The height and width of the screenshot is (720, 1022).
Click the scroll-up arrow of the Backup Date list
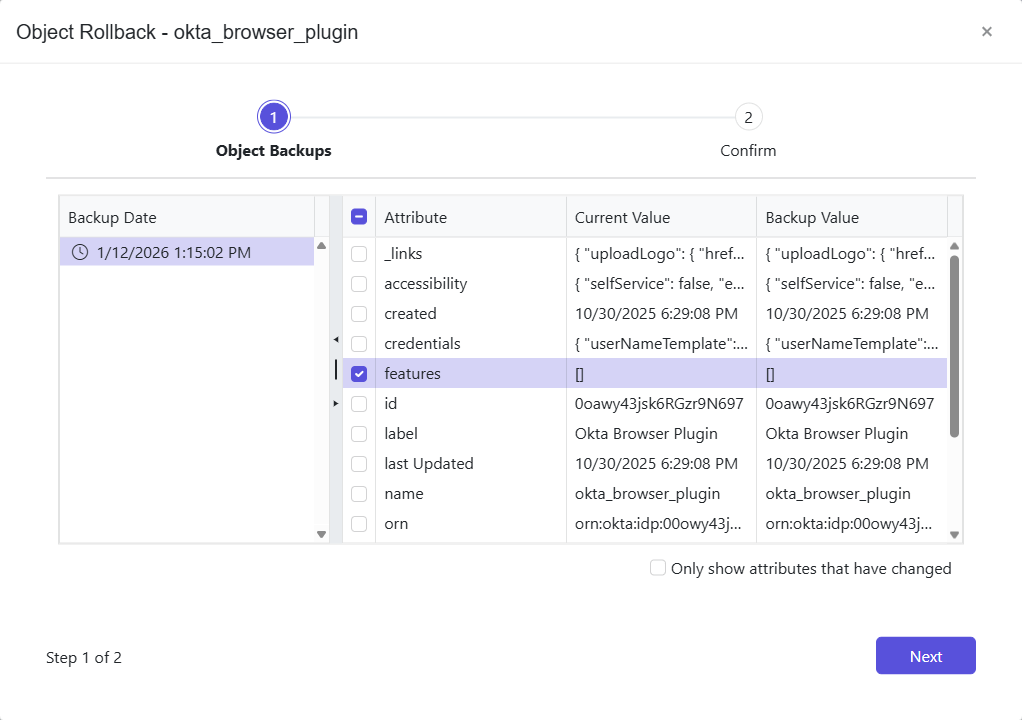[322, 245]
